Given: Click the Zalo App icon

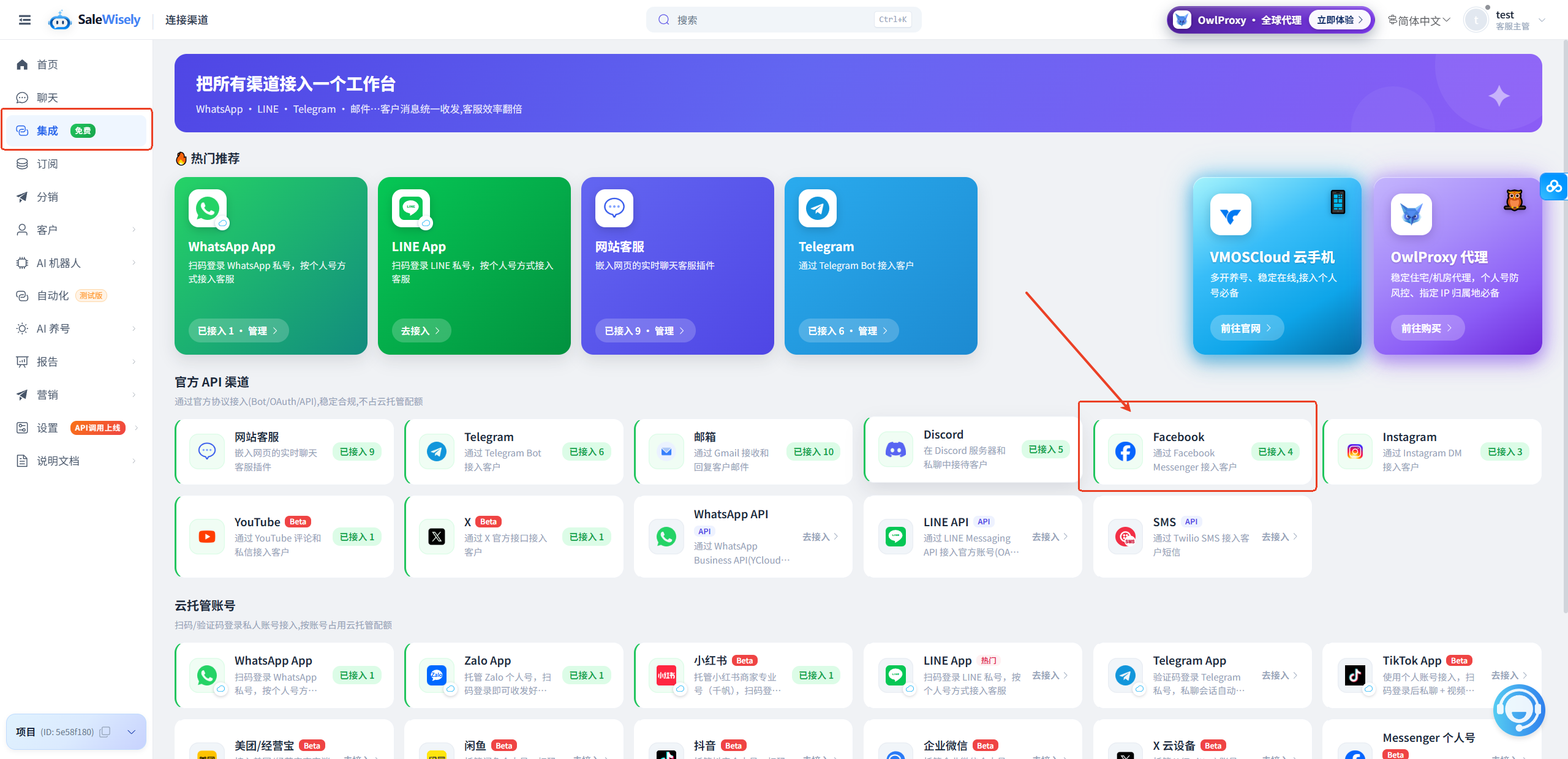Looking at the screenshot, I should click(x=437, y=676).
